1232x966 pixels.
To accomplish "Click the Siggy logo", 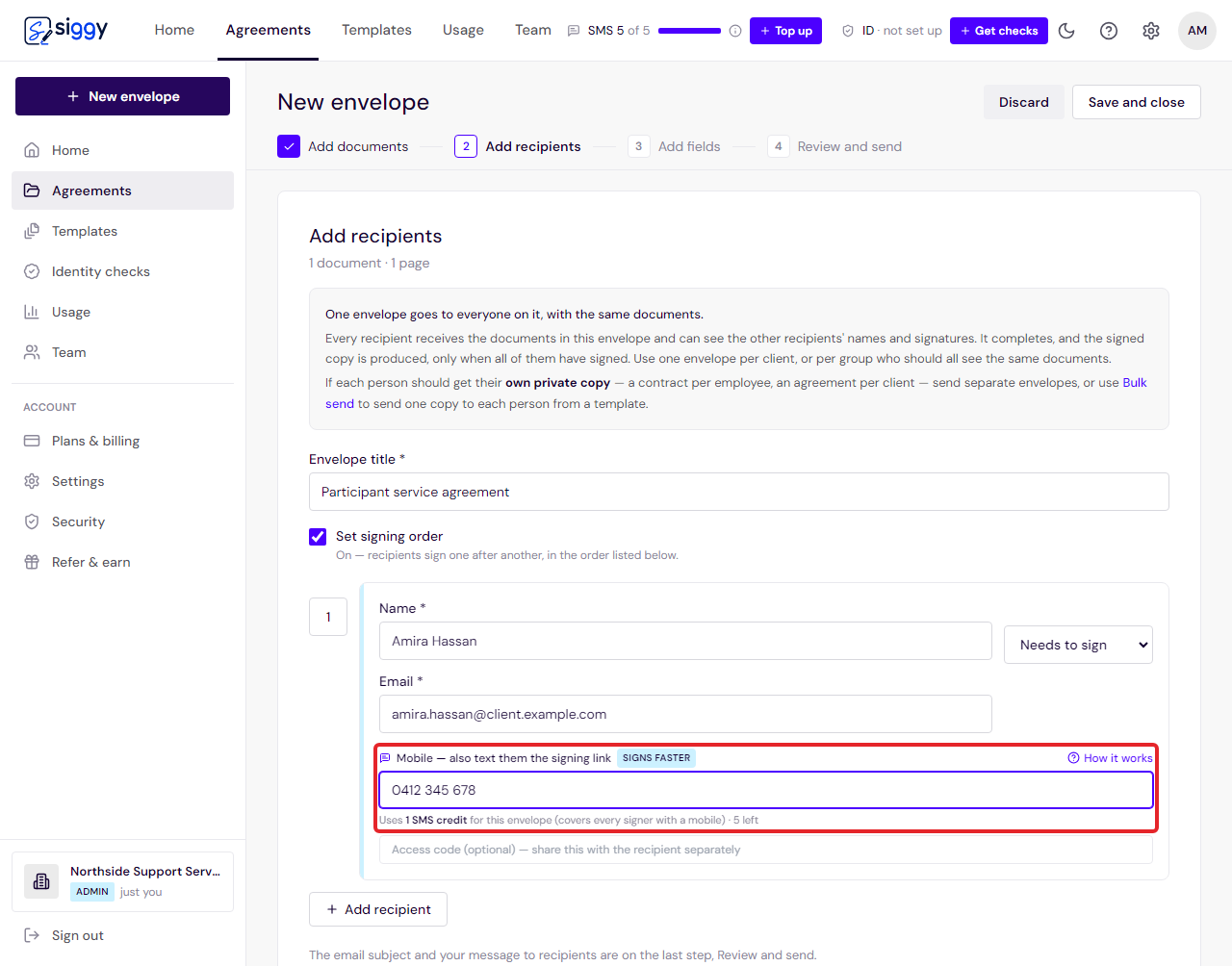I will [65, 31].
